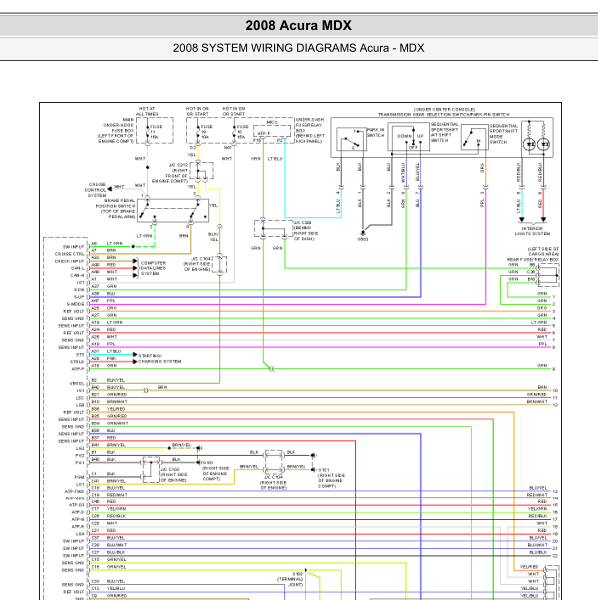
Task: Click the Sequential Sportshift Mode Switch symbol
Action: point(474,137)
